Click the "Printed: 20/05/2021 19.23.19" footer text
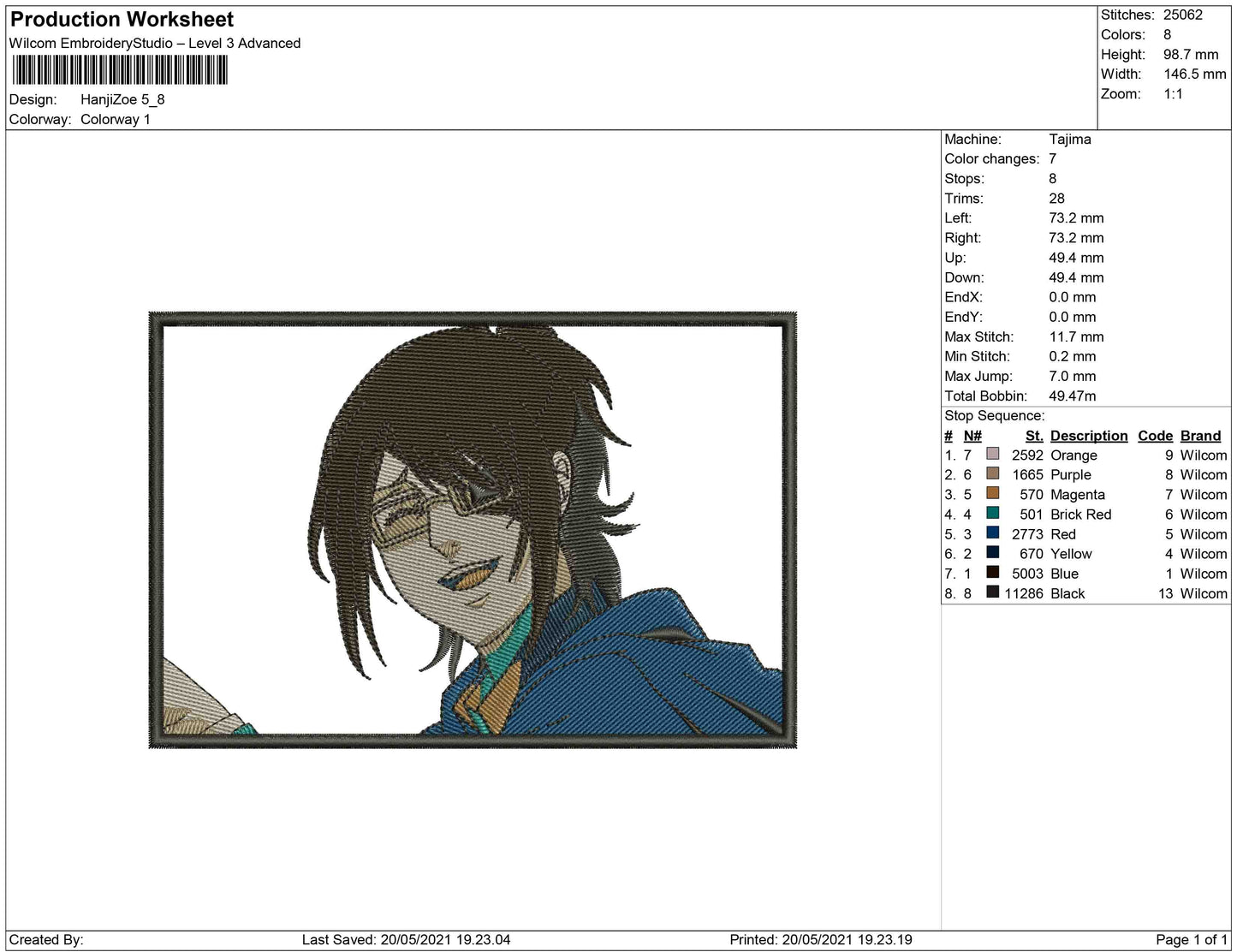 821,940
